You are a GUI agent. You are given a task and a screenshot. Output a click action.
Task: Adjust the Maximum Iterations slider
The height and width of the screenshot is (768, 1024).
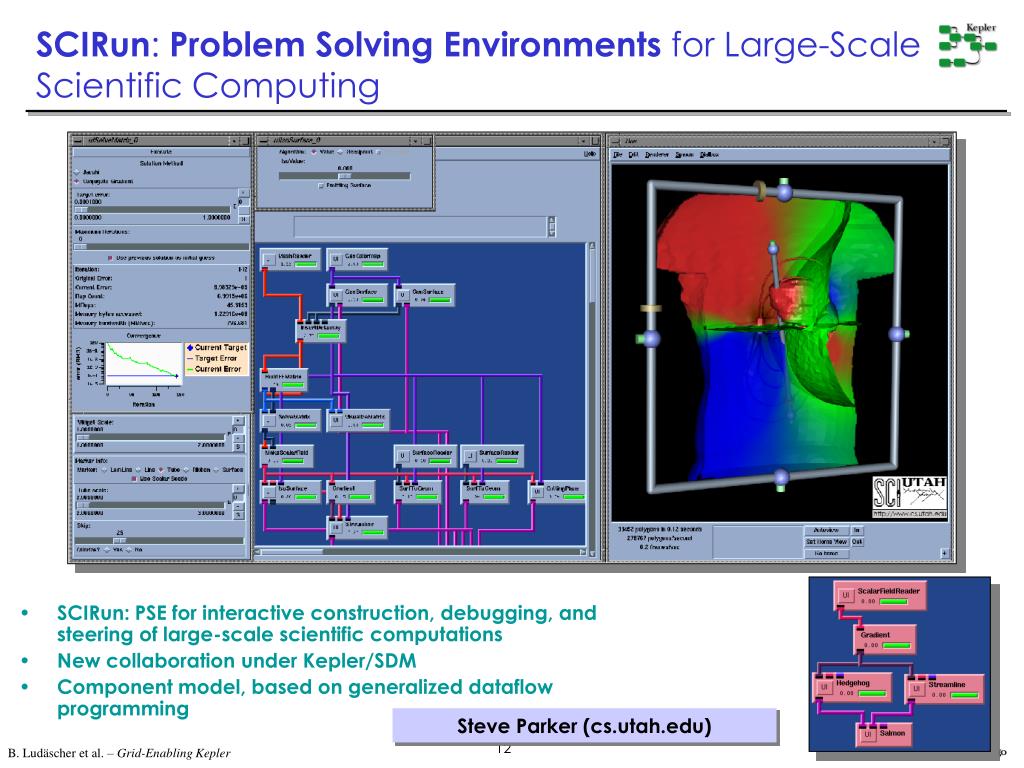tap(161, 247)
